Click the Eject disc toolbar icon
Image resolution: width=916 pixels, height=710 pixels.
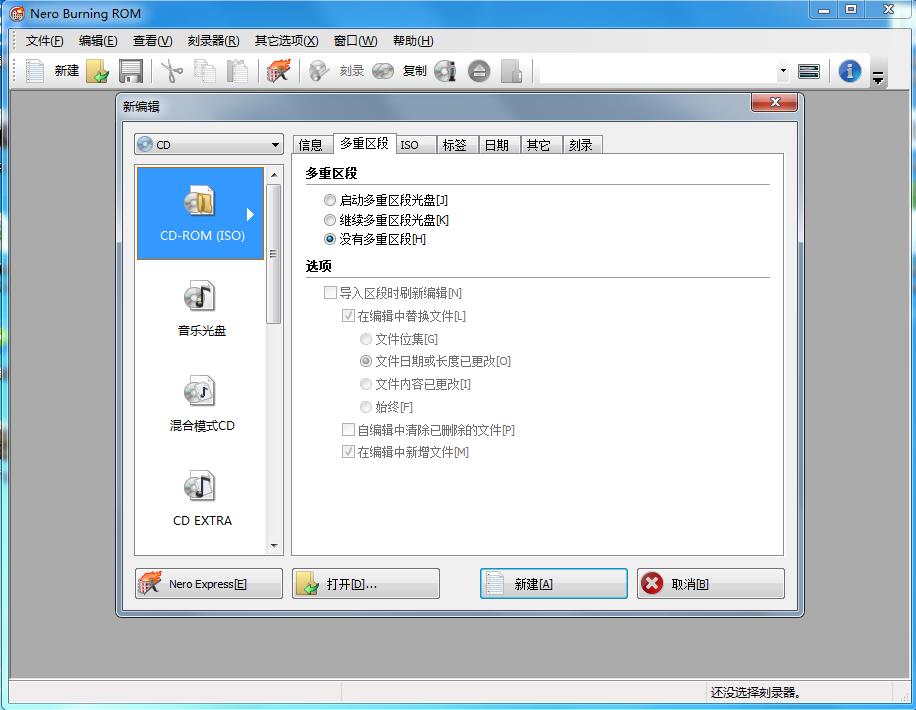click(479, 71)
